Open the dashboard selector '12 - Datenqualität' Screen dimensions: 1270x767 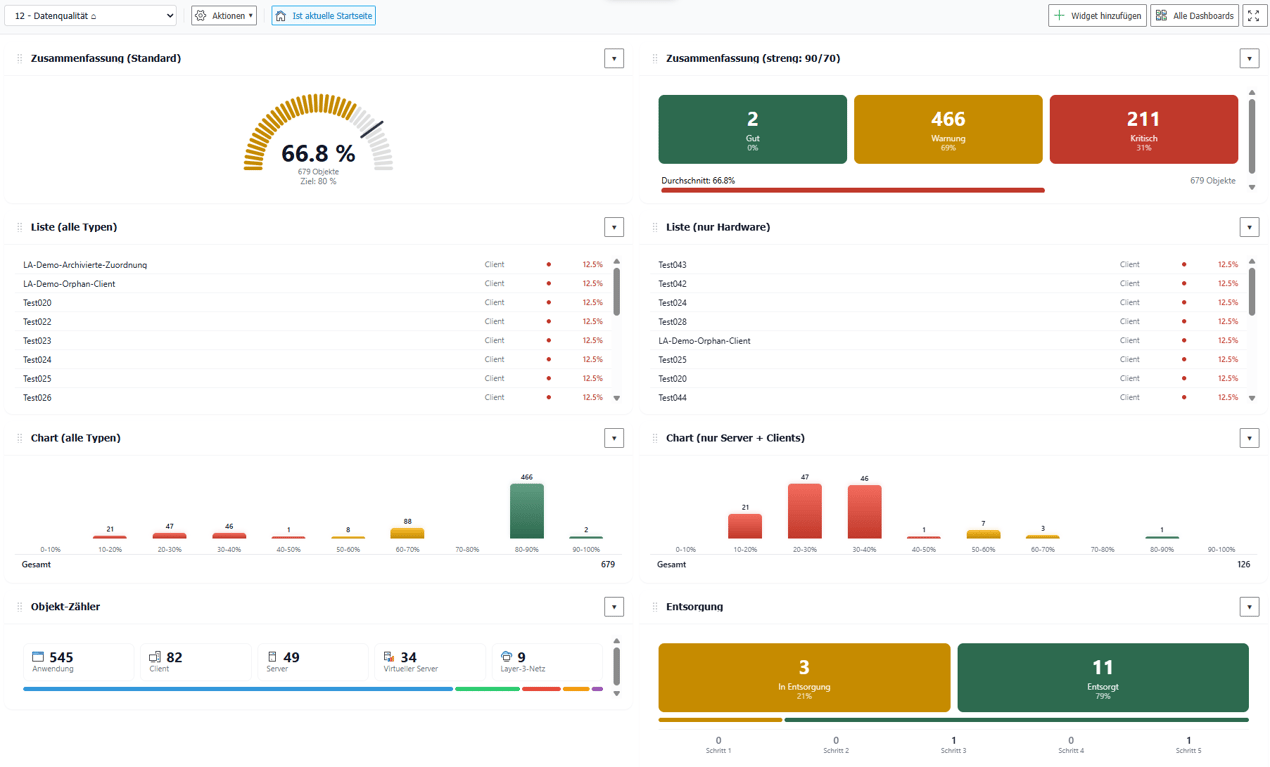click(x=90, y=16)
